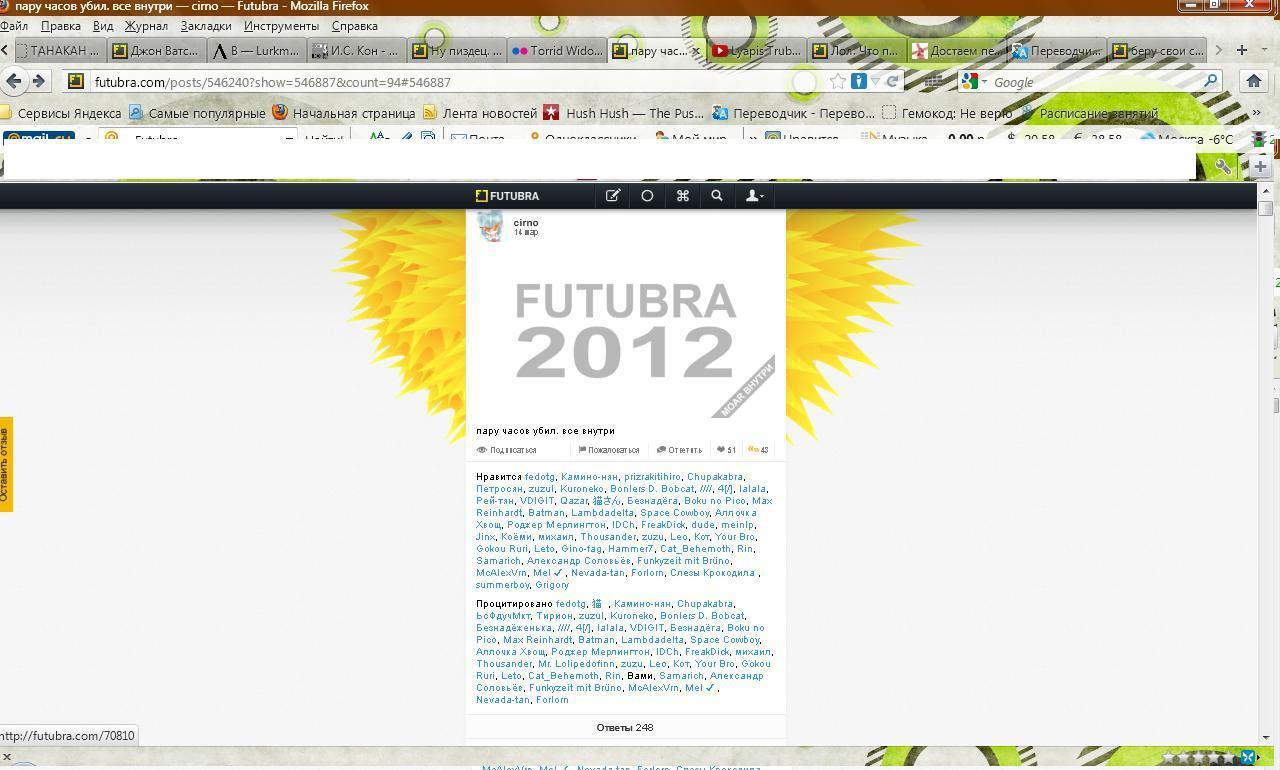Open the Futubra search magnifier icon
The height and width of the screenshot is (770, 1280).
tap(717, 196)
